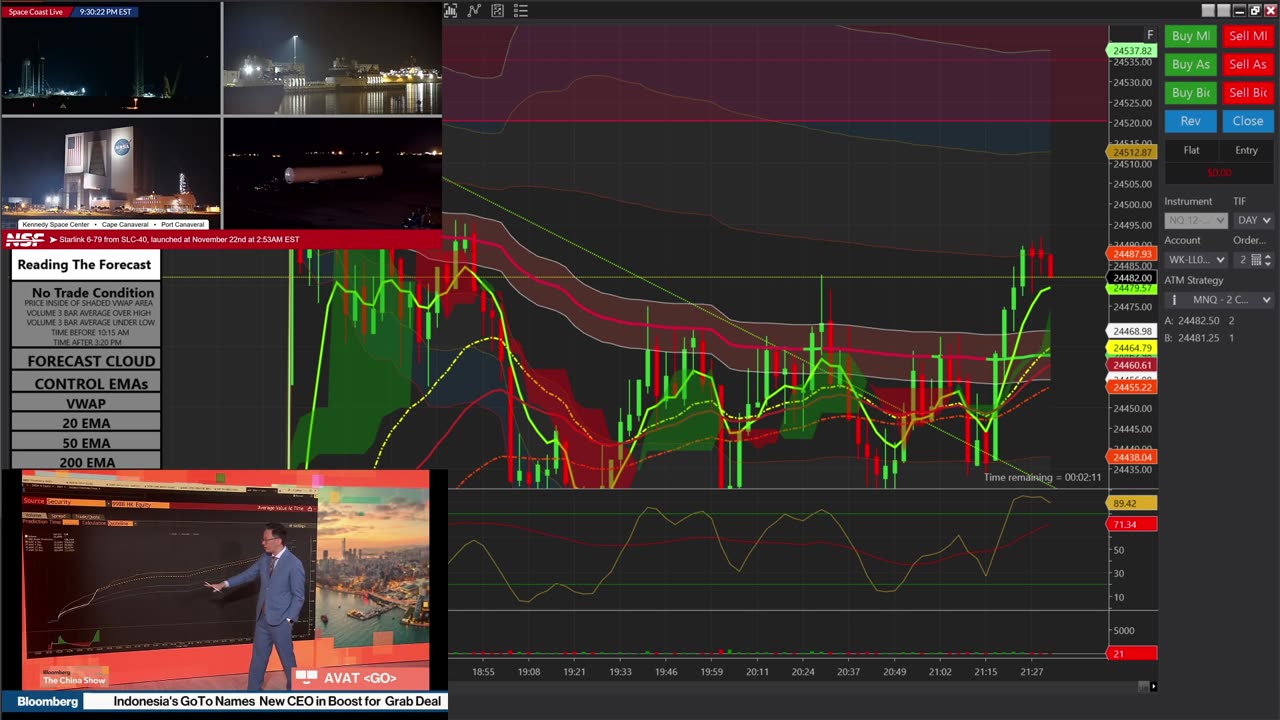Select the CONTROL EMAs legend row
1280x720 pixels.
86,384
